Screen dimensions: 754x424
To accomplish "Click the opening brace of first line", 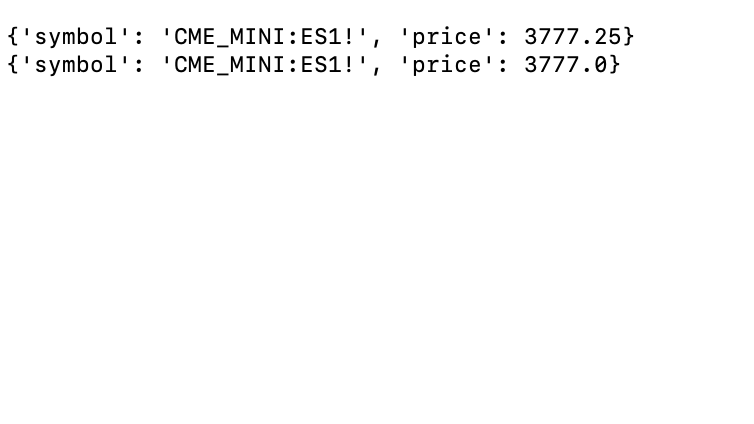I will coord(13,37).
